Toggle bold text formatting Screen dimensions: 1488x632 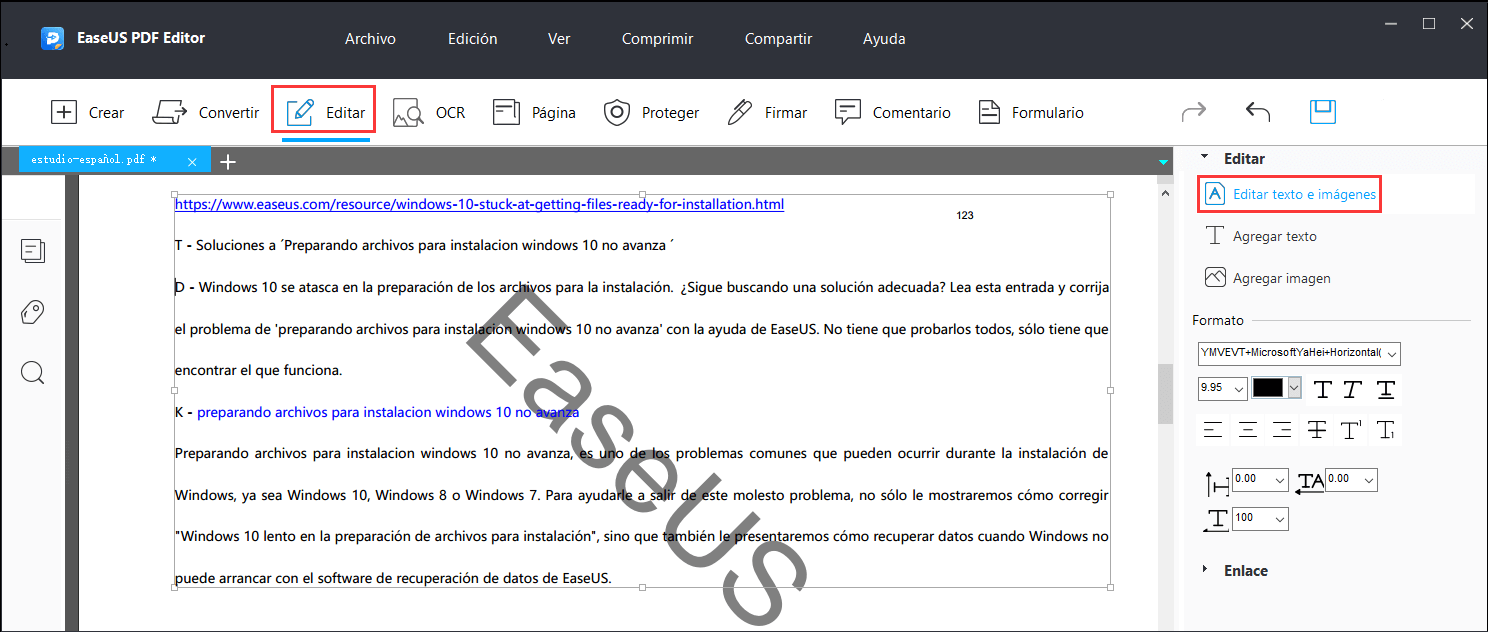coord(1323,389)
